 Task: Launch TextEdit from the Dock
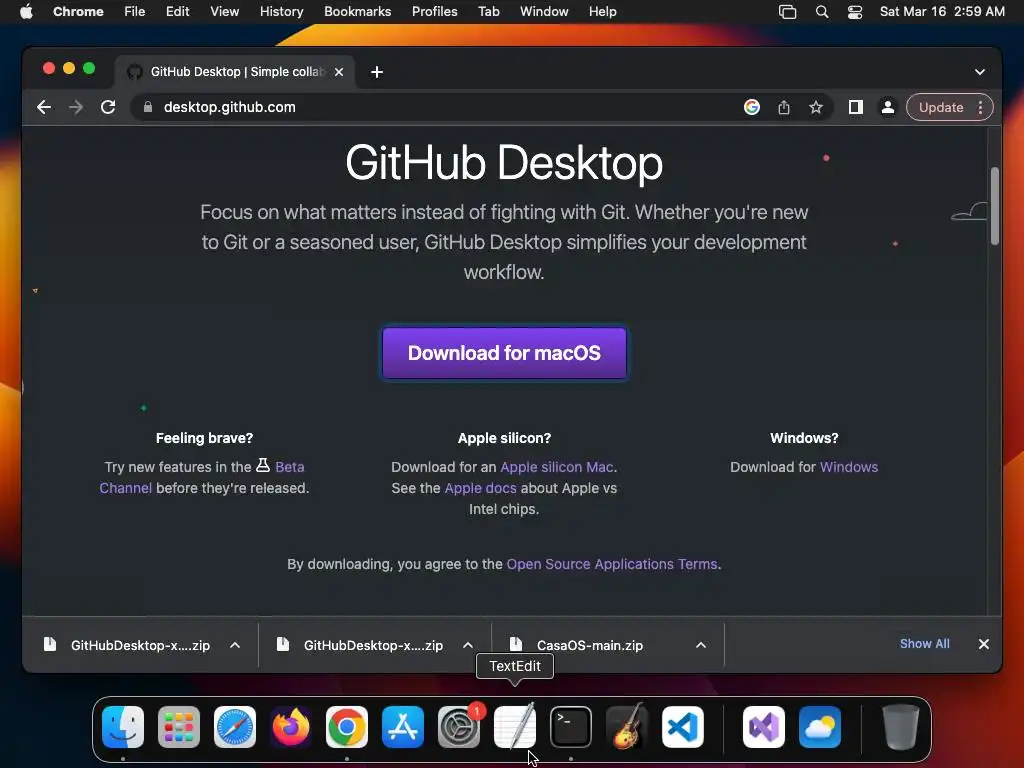[x=515, y=727]
